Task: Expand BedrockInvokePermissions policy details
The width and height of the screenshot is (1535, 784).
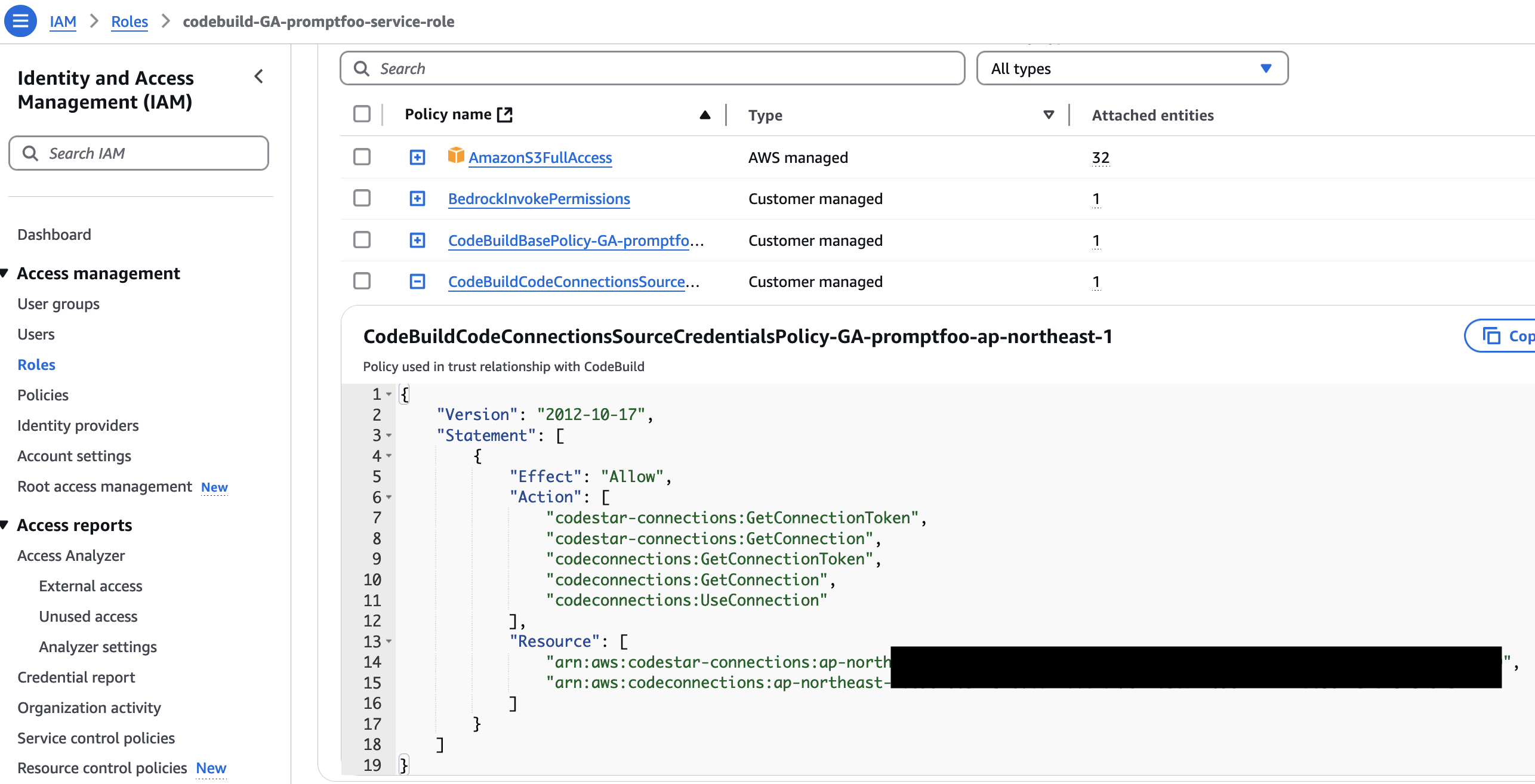Action: pos(417,199)
